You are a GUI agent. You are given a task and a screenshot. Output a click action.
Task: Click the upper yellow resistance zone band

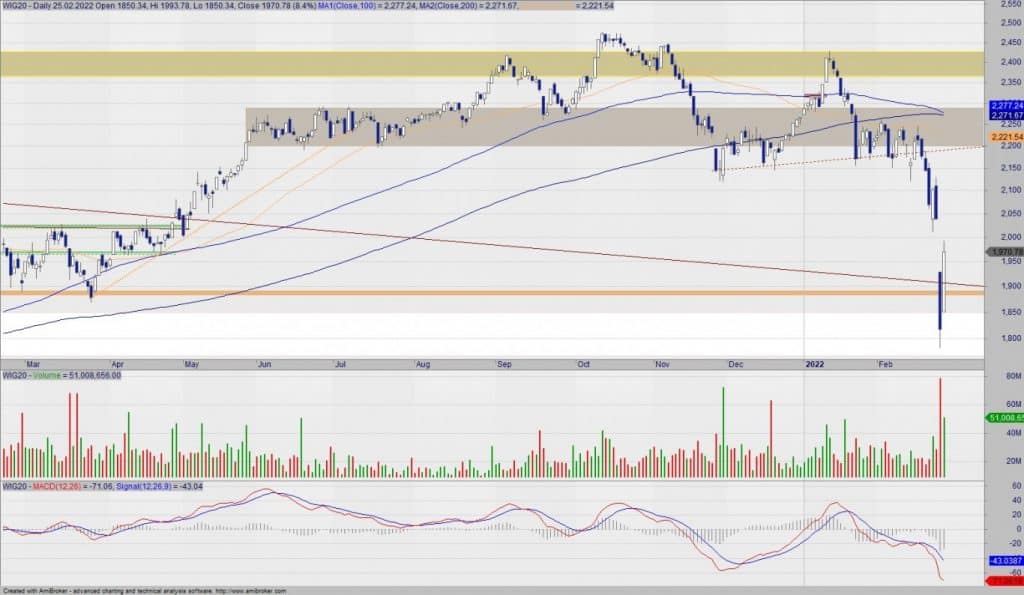click(x=500, y=64)
